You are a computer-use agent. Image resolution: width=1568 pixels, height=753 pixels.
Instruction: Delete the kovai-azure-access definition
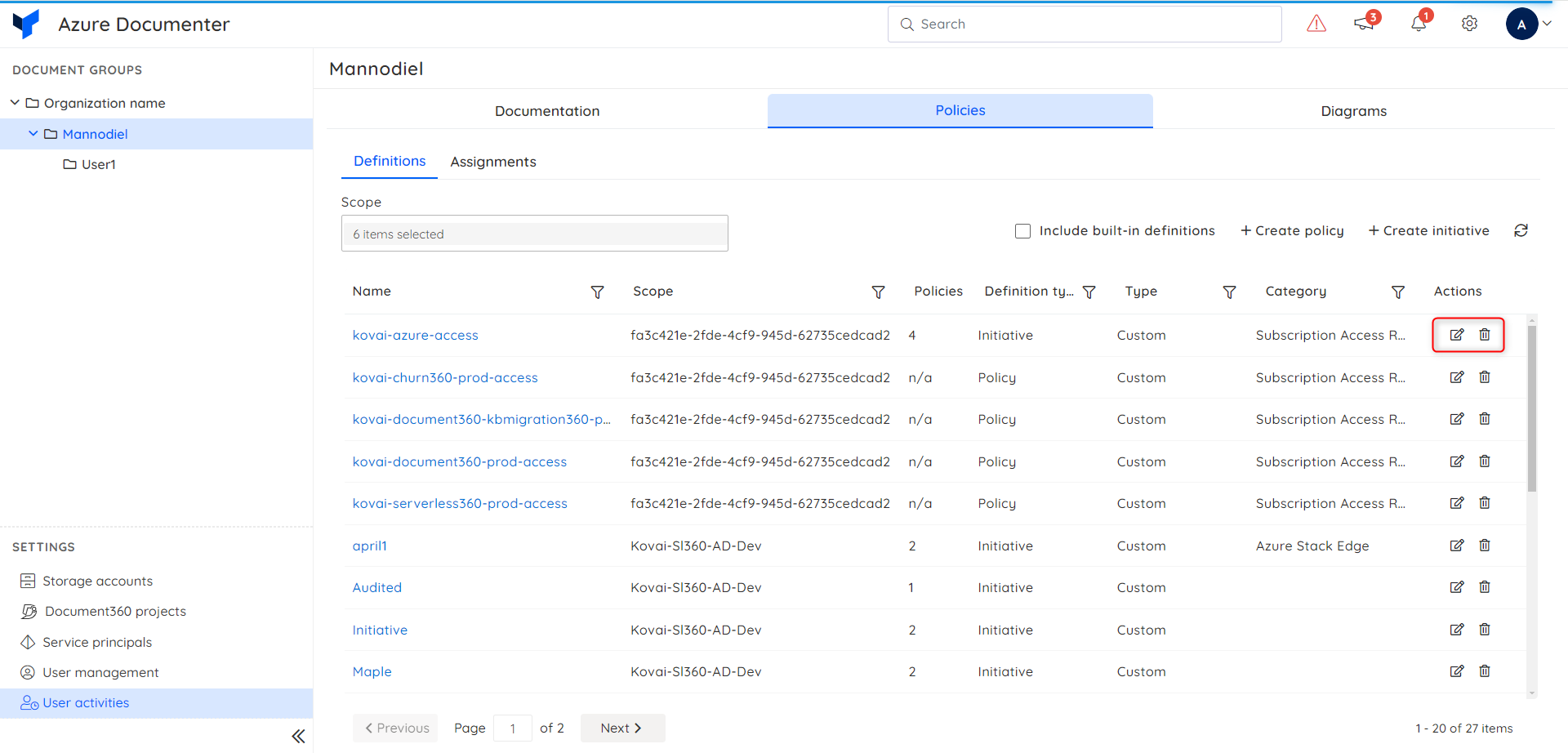tap(1485, 335)
